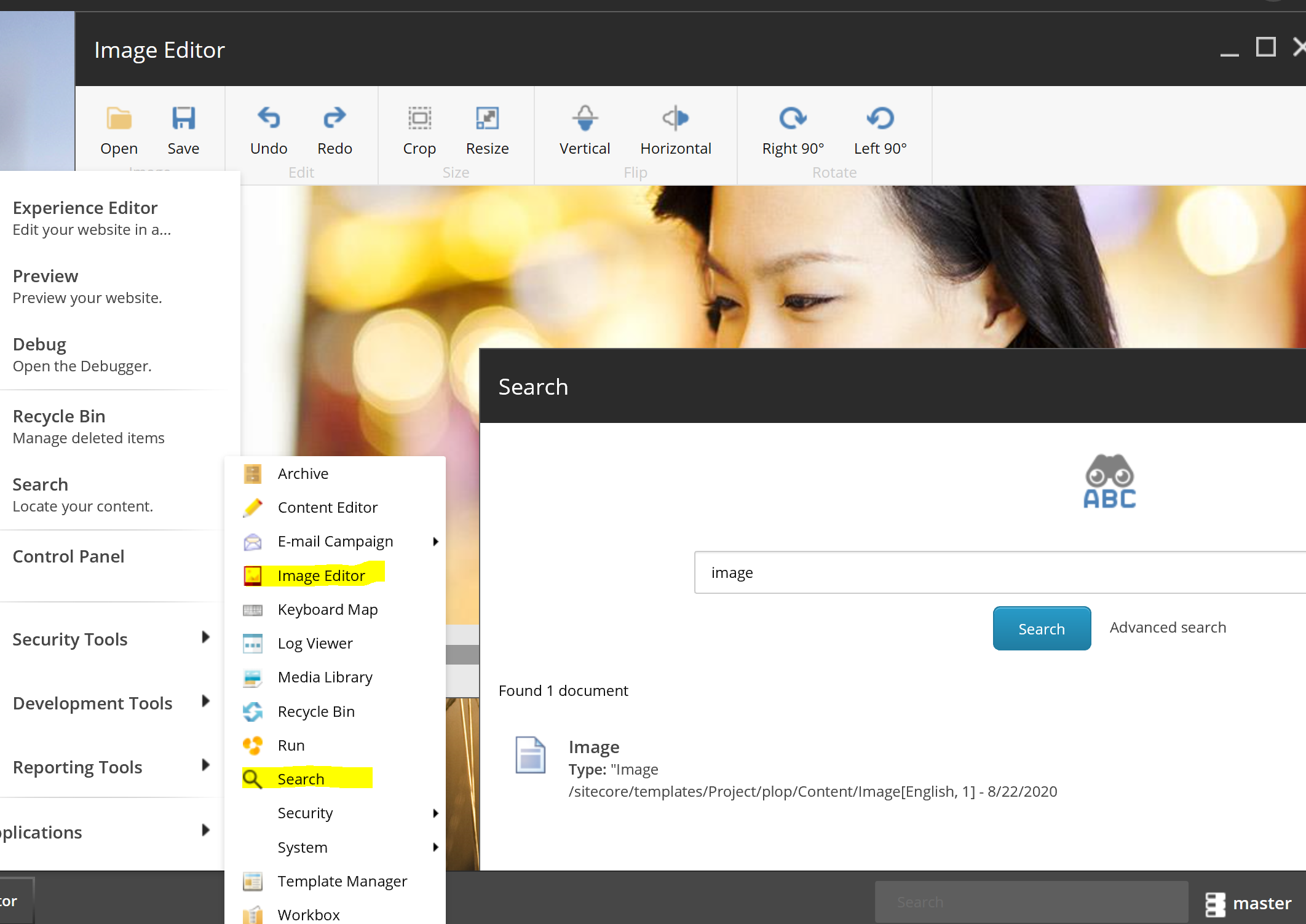Screen dimensions: 1306x924
Task: Select the Crop tool icon
Action: coord(420,117)
